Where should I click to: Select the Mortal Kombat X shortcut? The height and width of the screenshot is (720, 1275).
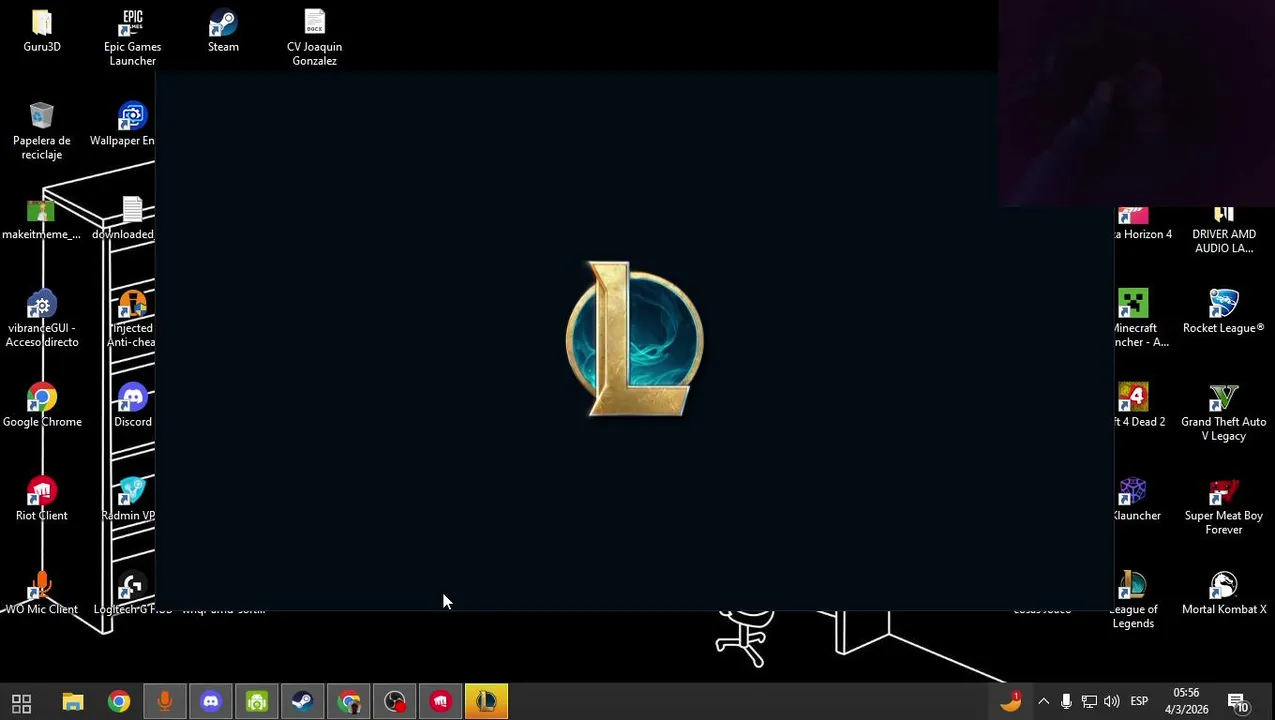click(1224, 593)
